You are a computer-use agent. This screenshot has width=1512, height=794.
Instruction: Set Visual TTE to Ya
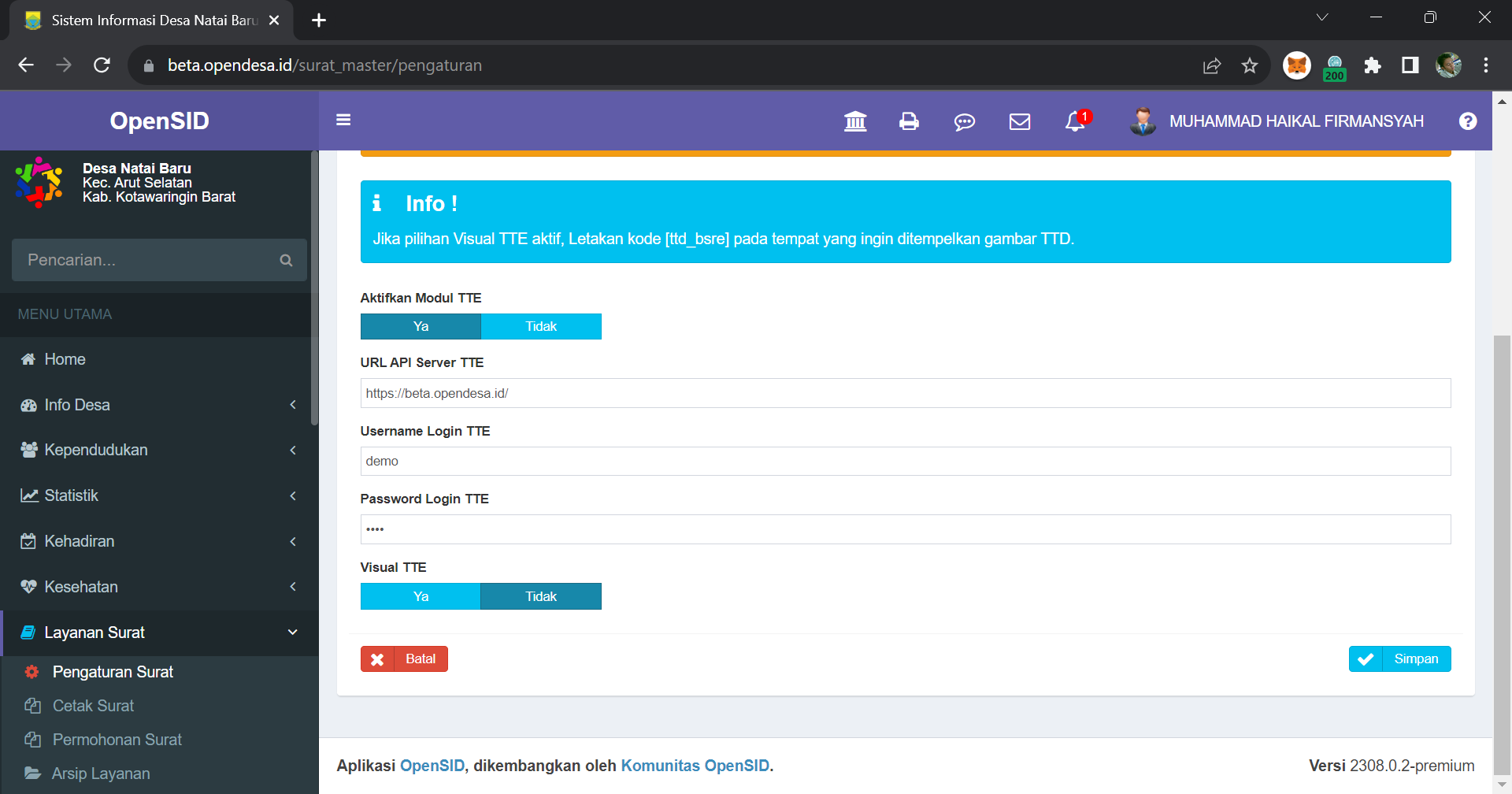click(421, 596)
